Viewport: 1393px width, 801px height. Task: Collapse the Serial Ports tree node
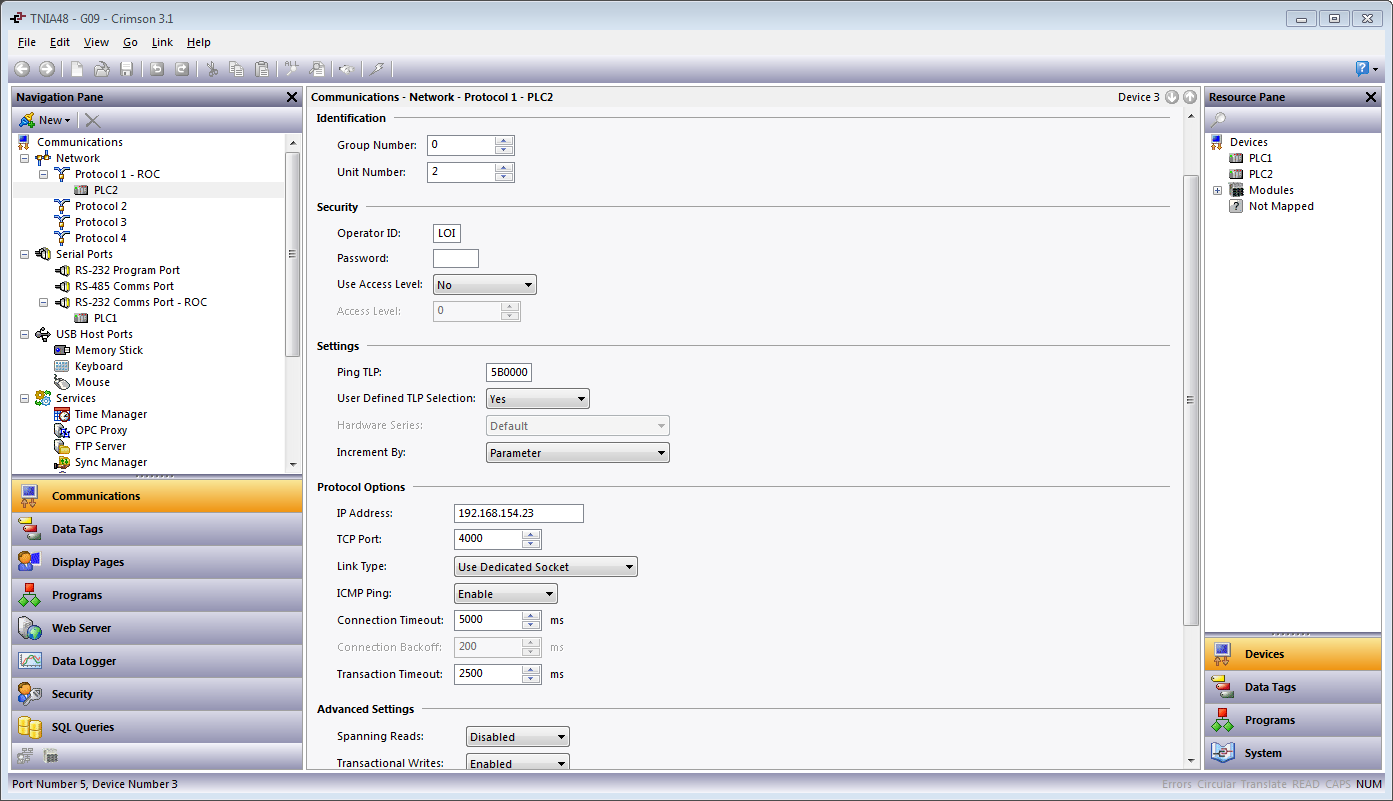click(24, 254)
